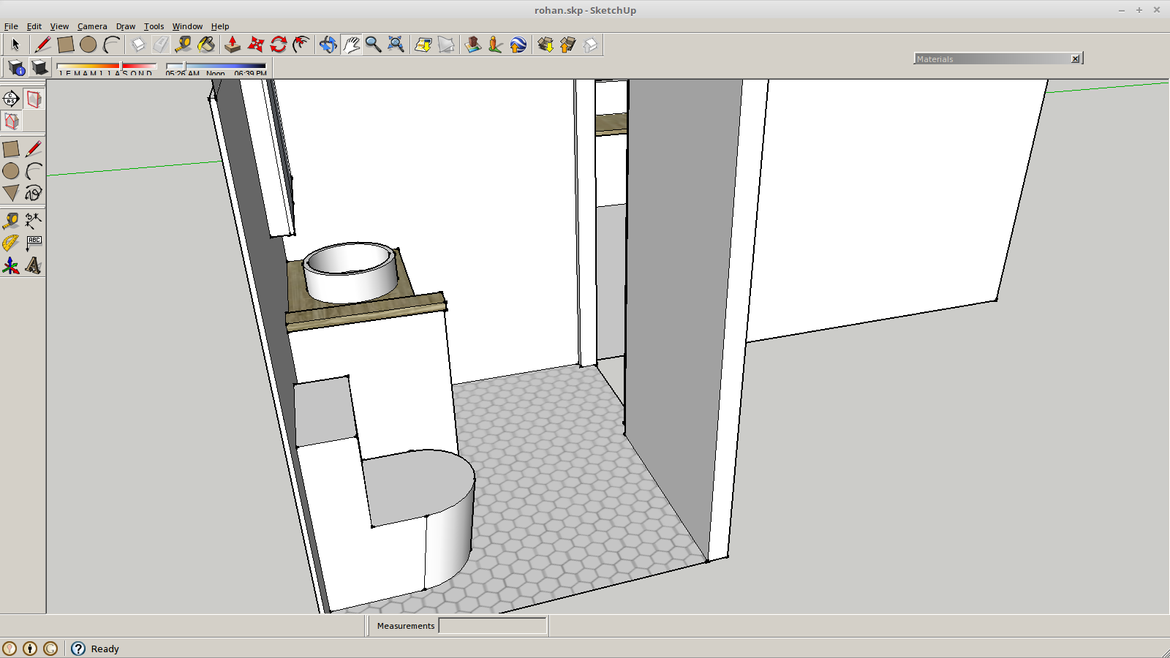Select the Polygon tool in side toolbar
Viewport: 1170px width, 658px height.
point(11,193)
